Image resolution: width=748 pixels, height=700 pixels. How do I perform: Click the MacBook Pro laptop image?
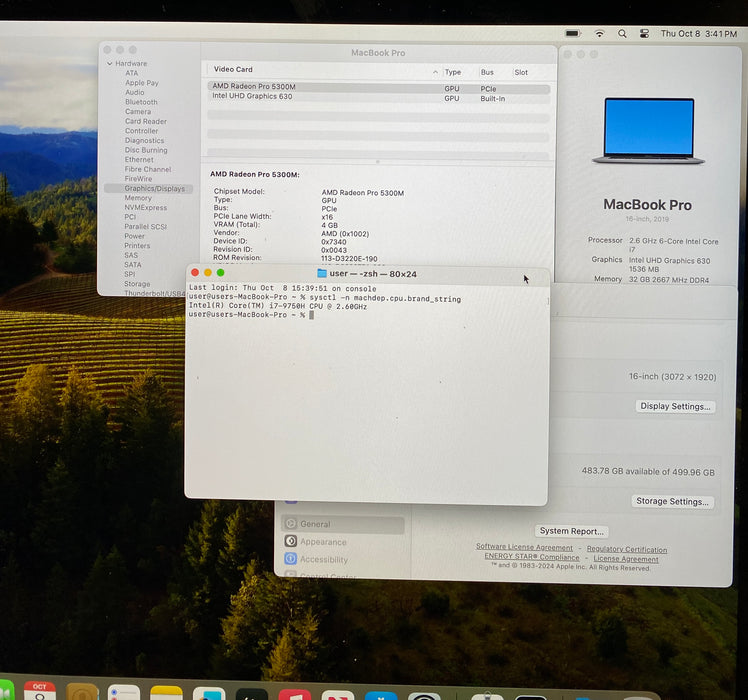(648, 131)
